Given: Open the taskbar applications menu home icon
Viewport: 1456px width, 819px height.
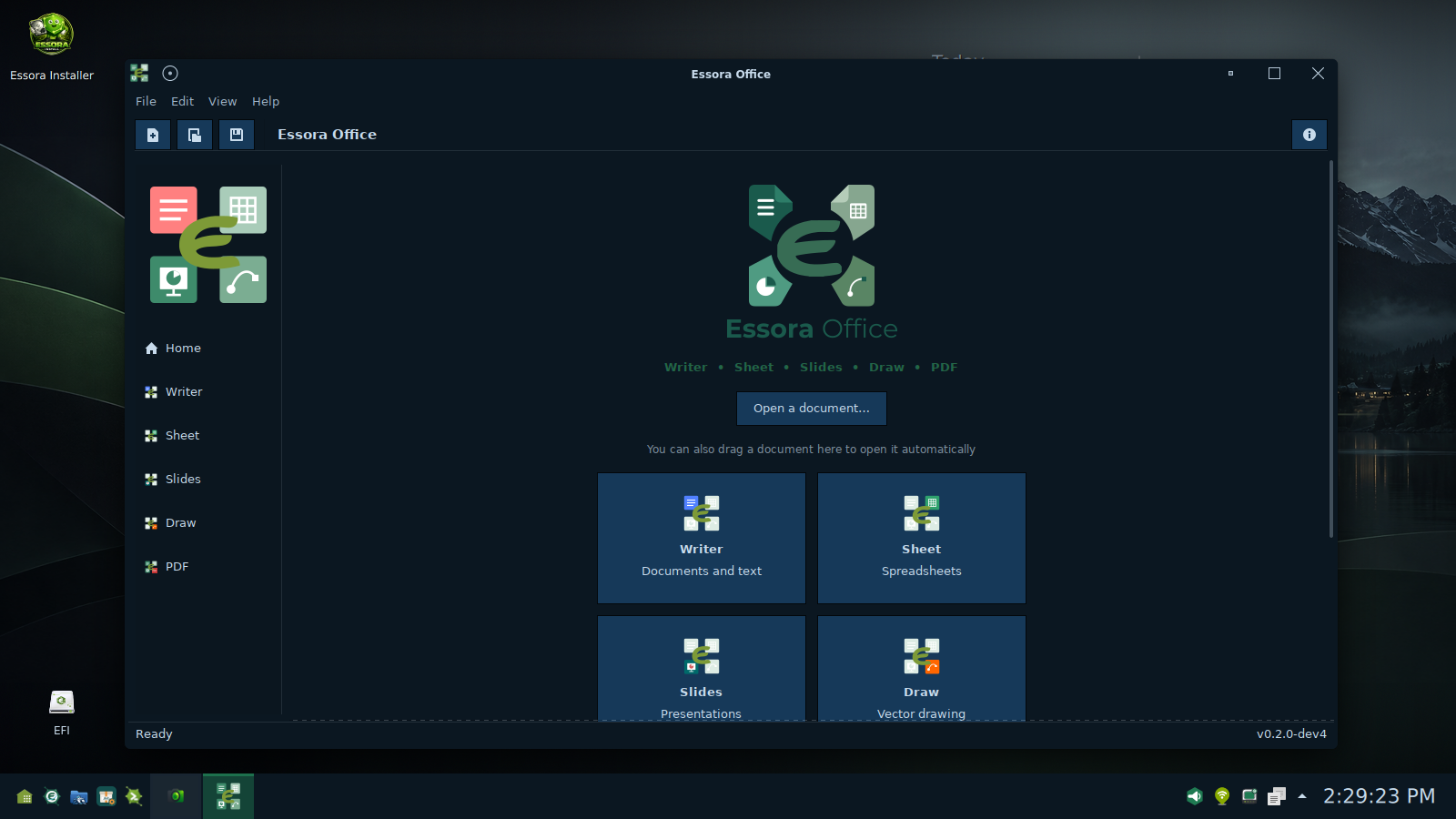Looking at the screenshot, I should coord(25,796).
